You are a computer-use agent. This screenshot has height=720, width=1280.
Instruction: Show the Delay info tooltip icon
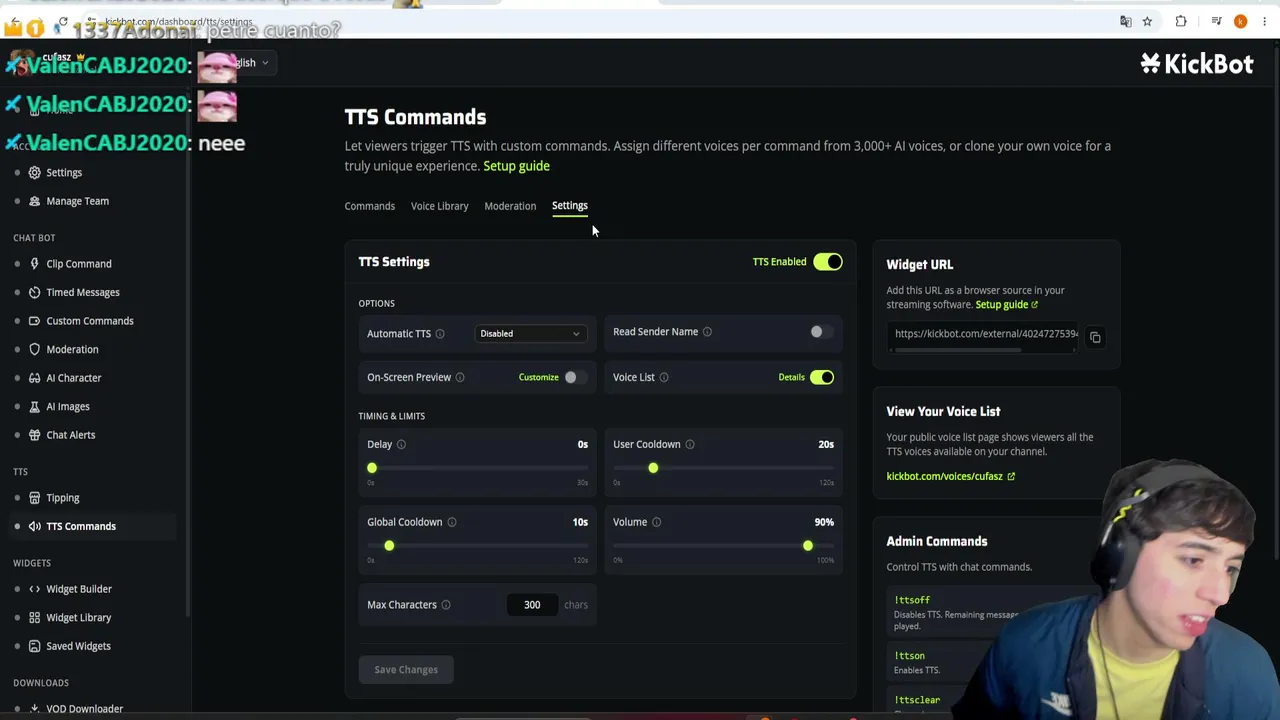(401, 444)
